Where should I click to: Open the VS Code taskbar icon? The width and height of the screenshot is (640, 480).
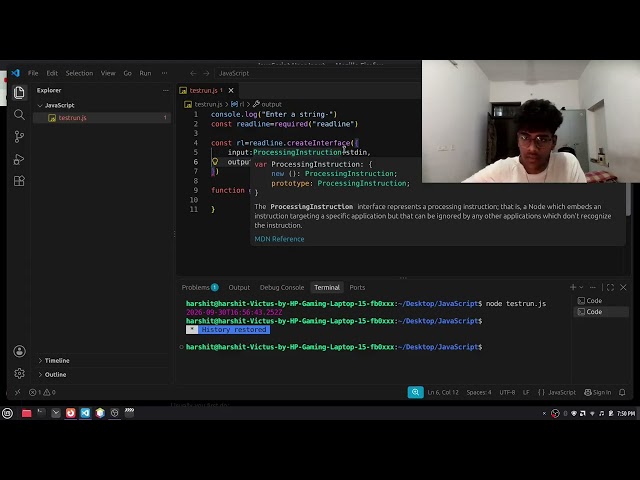85,413
